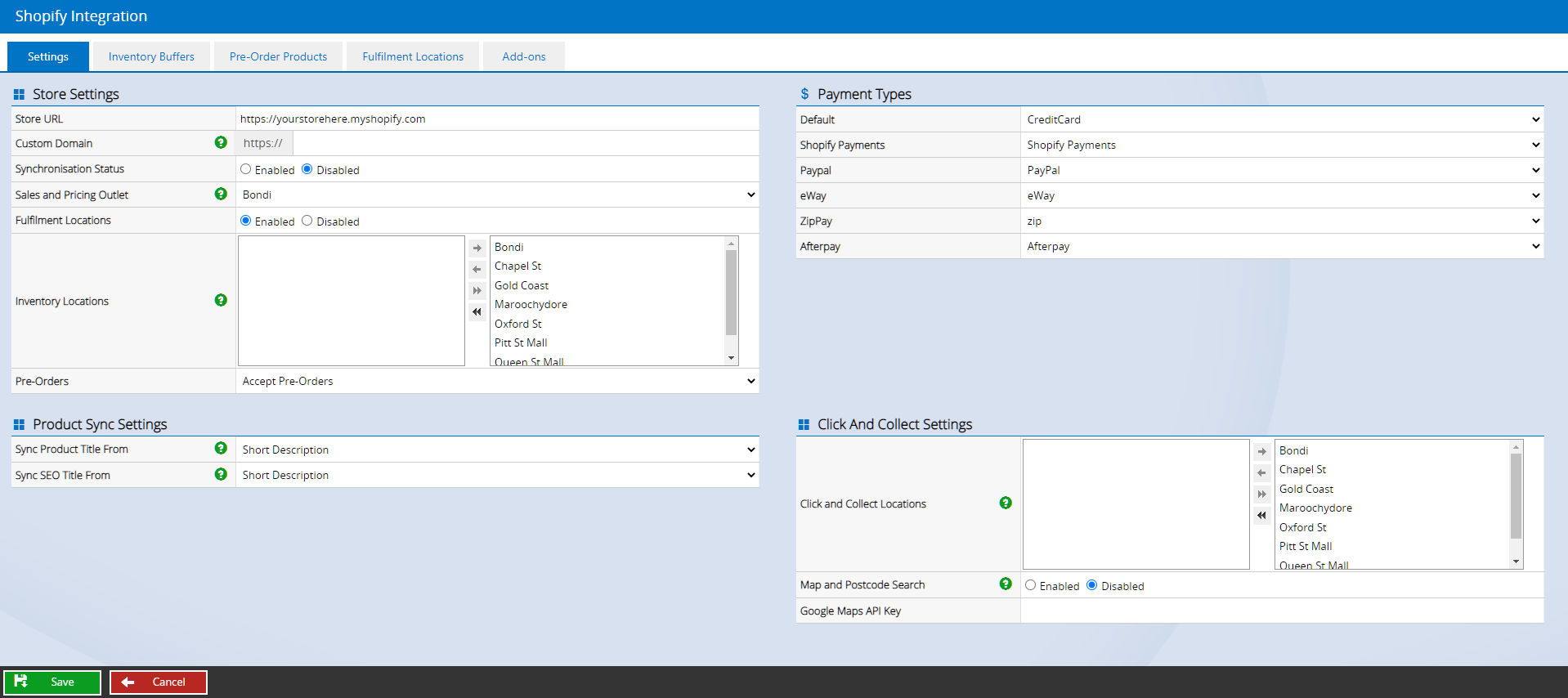The height and width of the screenshot is (698, 1568).
Task: Open Sales and Pricing Outlet dropdown
Action: click(498, 195)
